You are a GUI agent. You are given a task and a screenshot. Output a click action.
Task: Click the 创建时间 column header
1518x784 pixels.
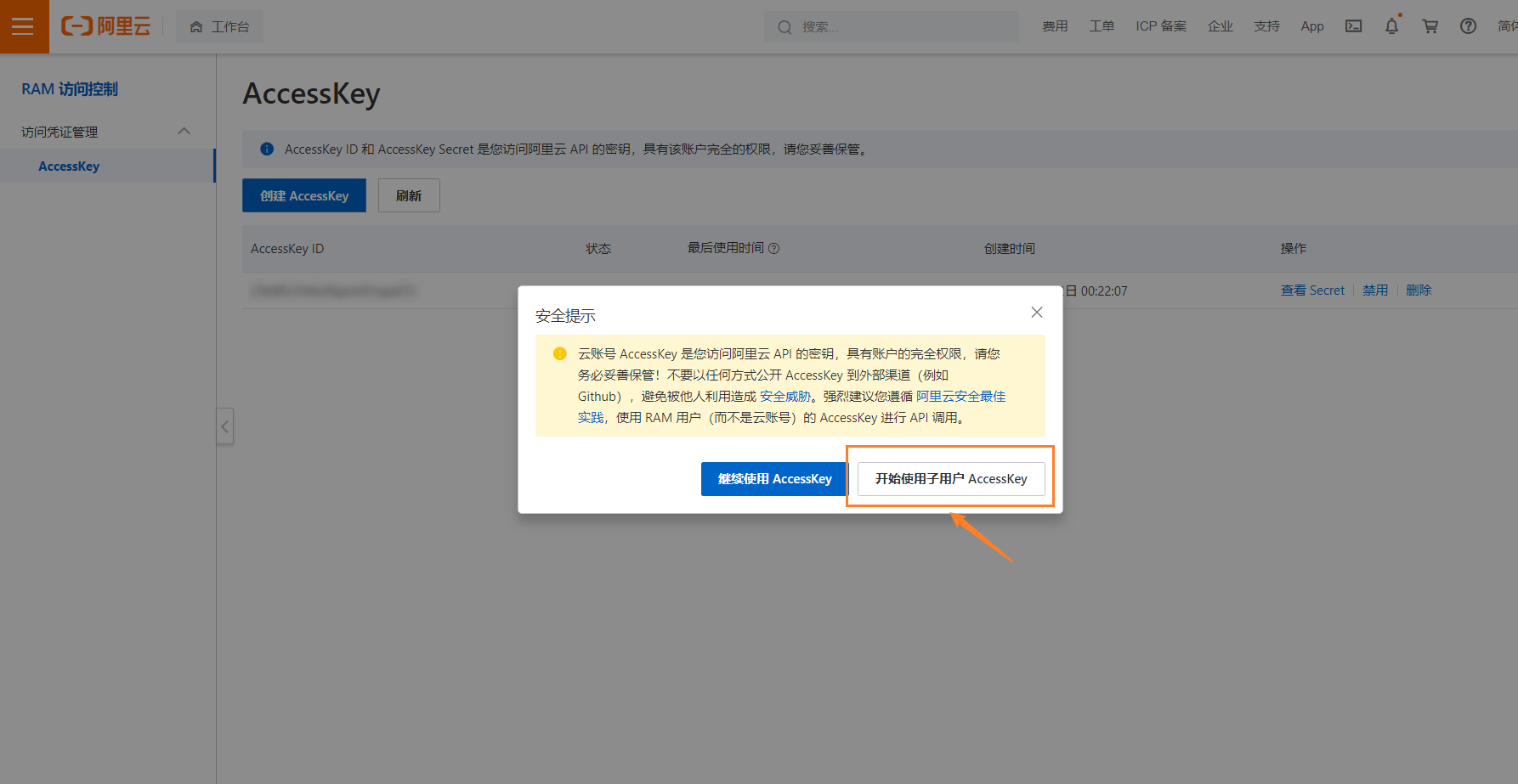click(1010, 249)
